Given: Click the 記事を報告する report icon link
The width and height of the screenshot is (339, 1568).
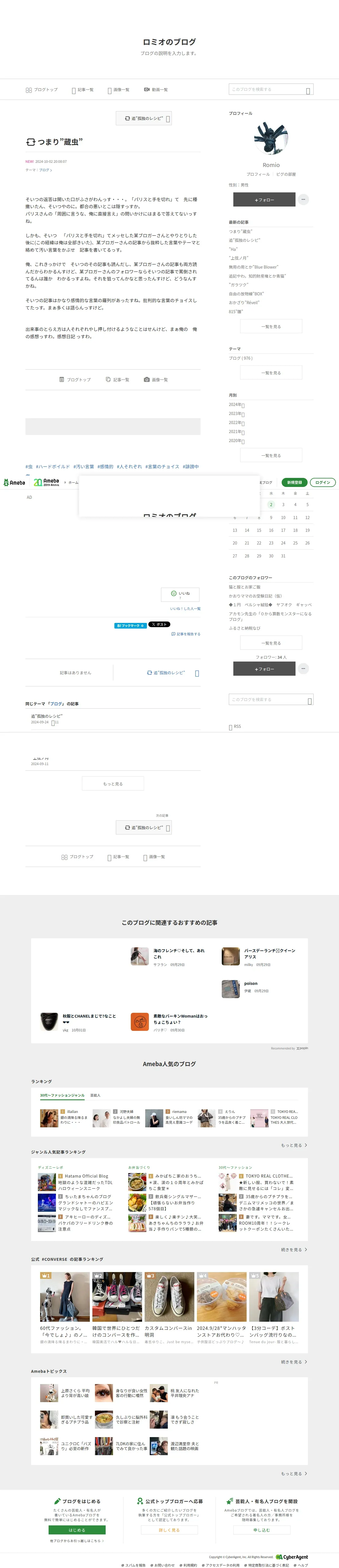Looking at the screenshot, I should (x=186, y=634).
